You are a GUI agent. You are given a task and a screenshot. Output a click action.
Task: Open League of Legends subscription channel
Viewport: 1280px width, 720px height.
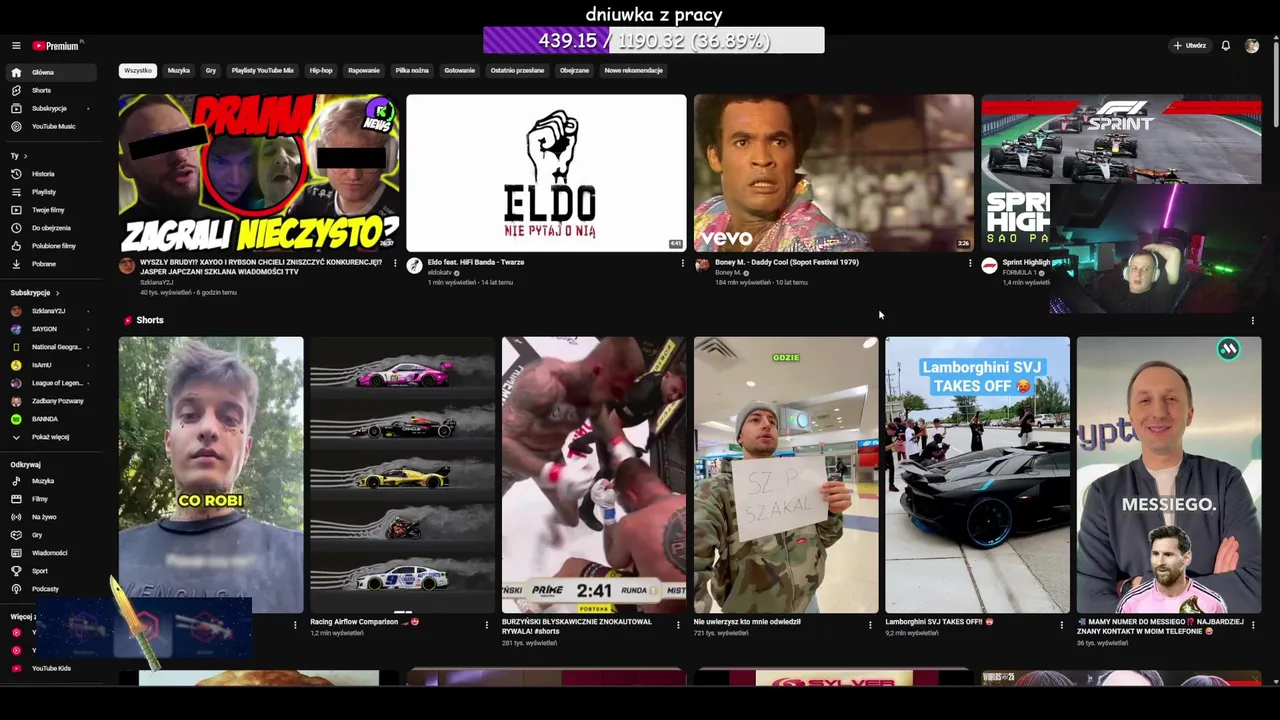tap(52, 383)
